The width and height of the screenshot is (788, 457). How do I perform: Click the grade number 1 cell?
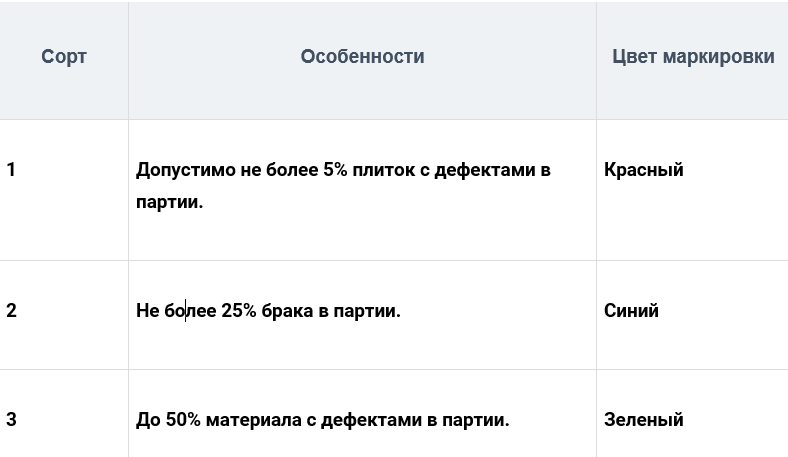coord(11,170)
